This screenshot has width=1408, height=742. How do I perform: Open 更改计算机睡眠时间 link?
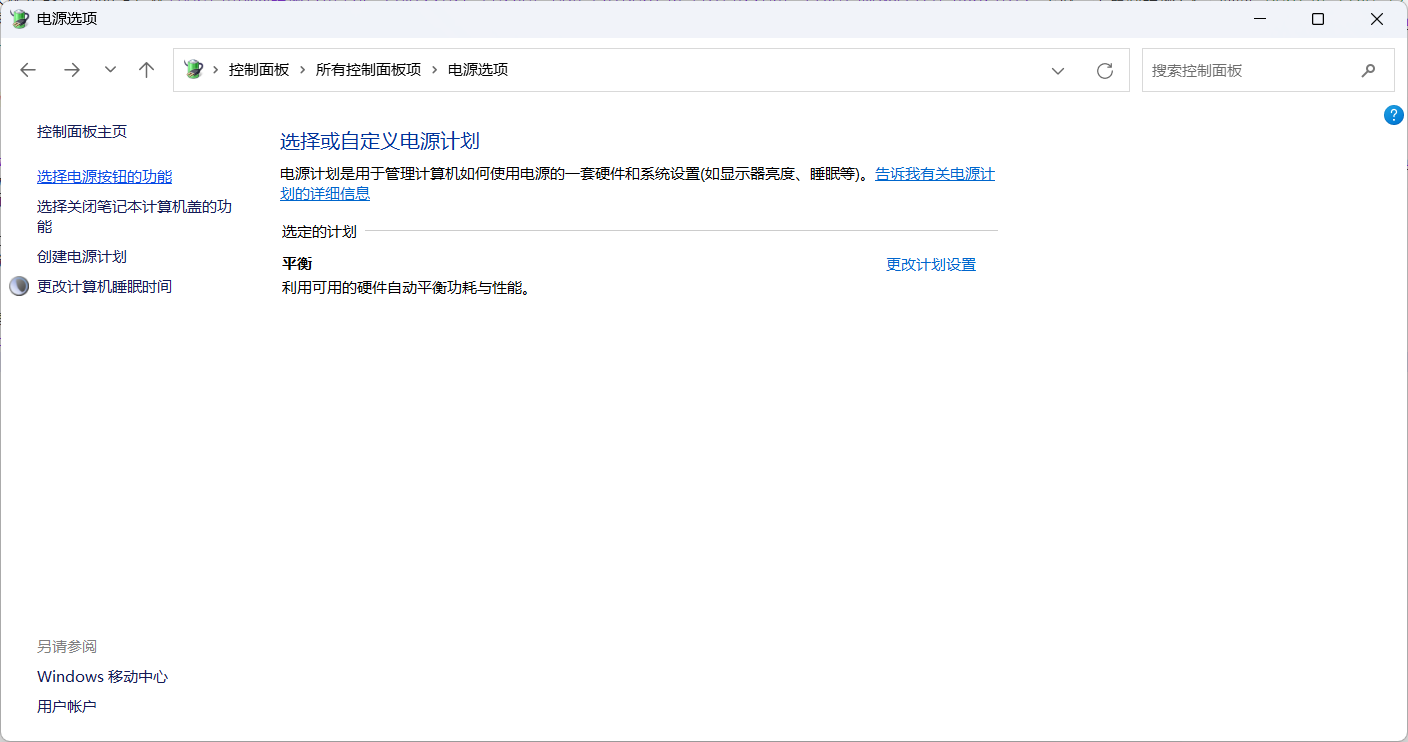pyautogui.click(x=105, y=286)
